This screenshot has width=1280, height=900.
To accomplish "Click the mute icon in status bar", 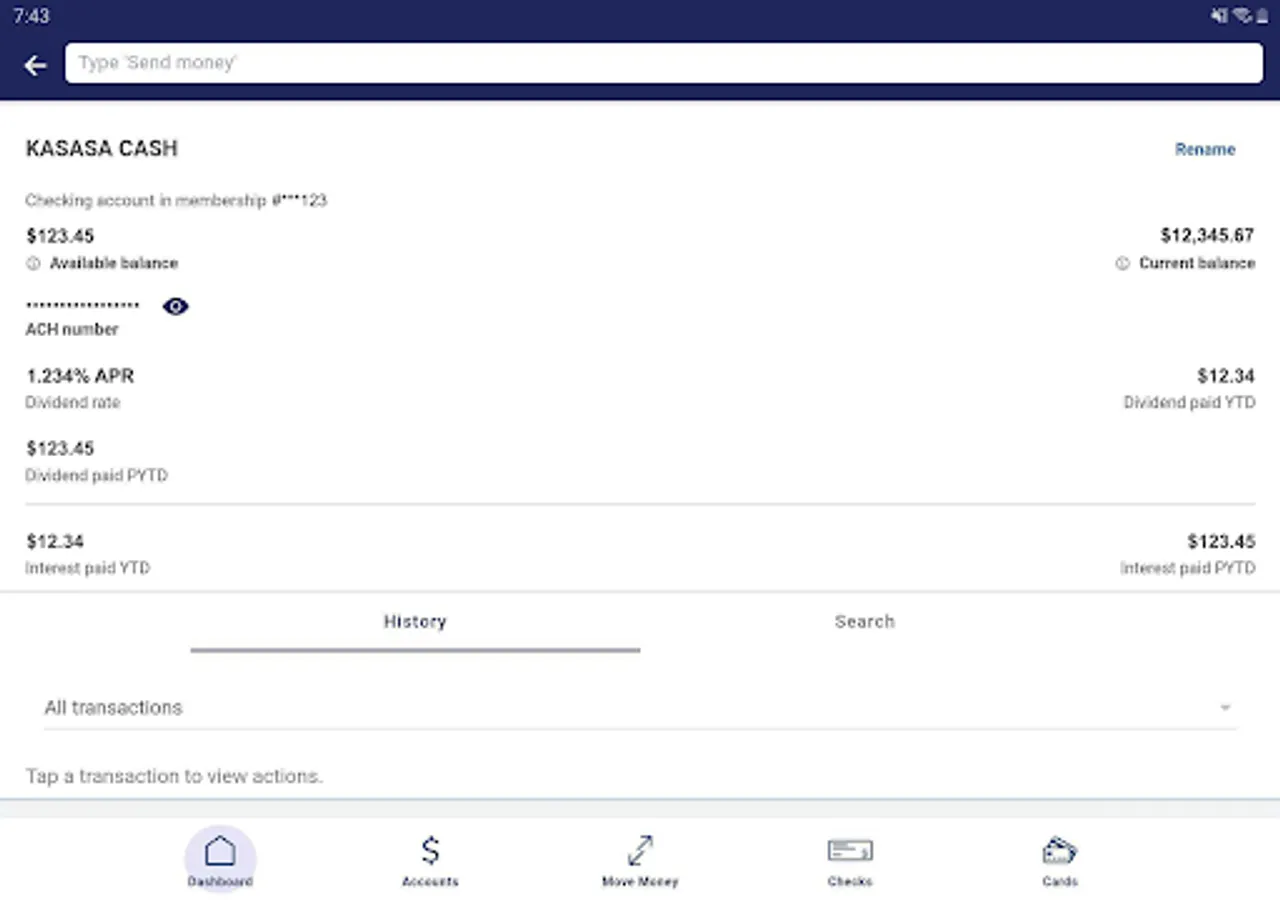I will [x=1220, y=16].
